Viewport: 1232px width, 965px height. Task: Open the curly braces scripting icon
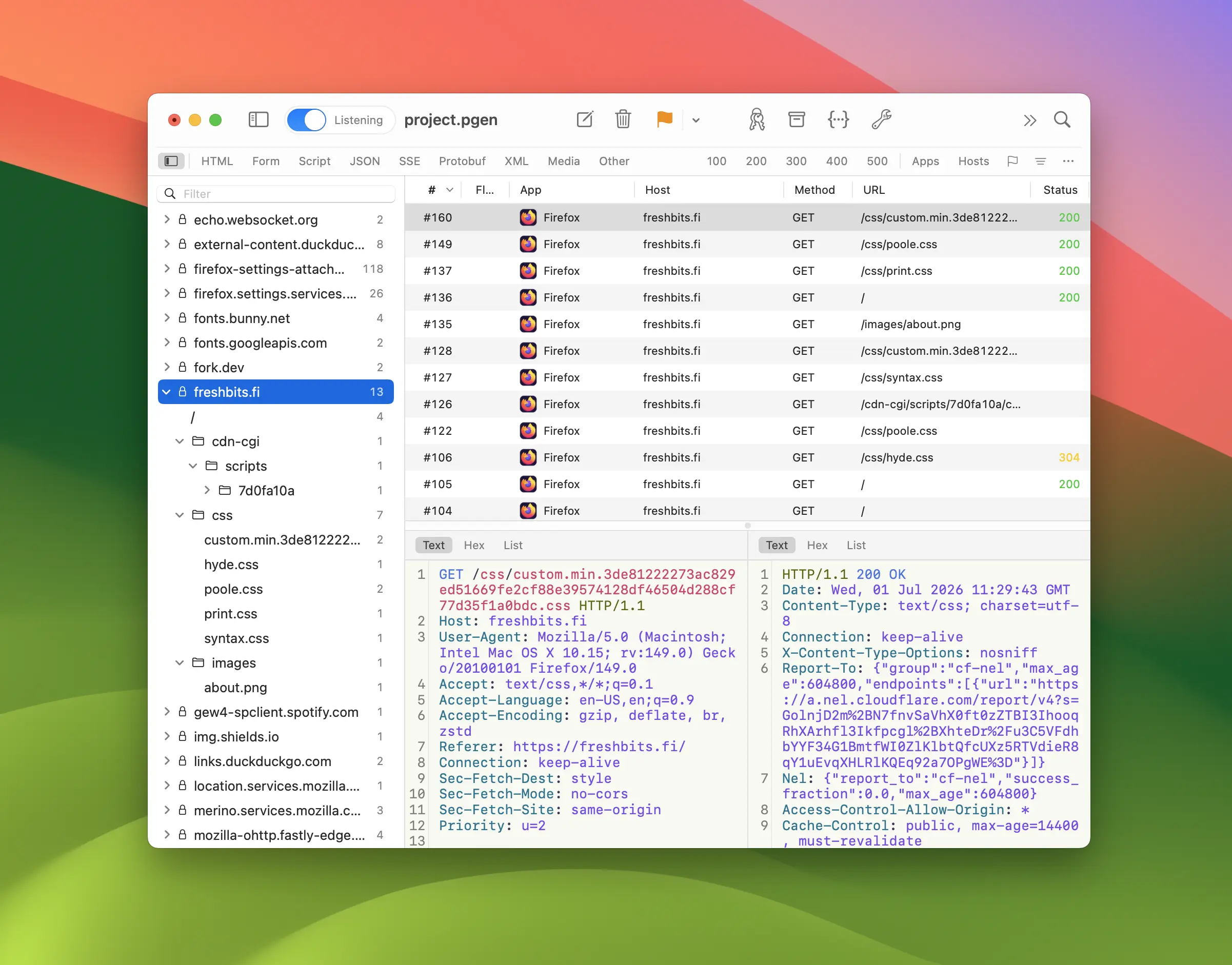(x=838, y=120)
